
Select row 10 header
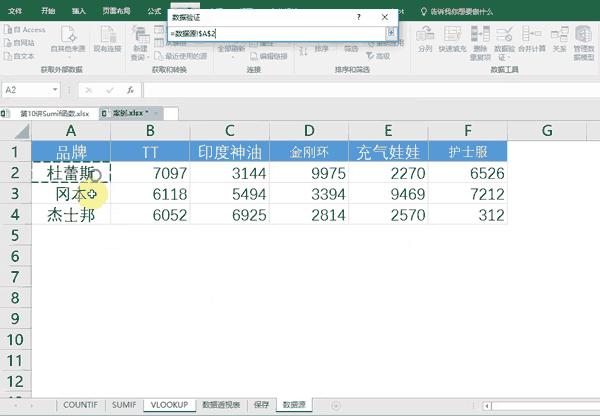coord(15,339)
